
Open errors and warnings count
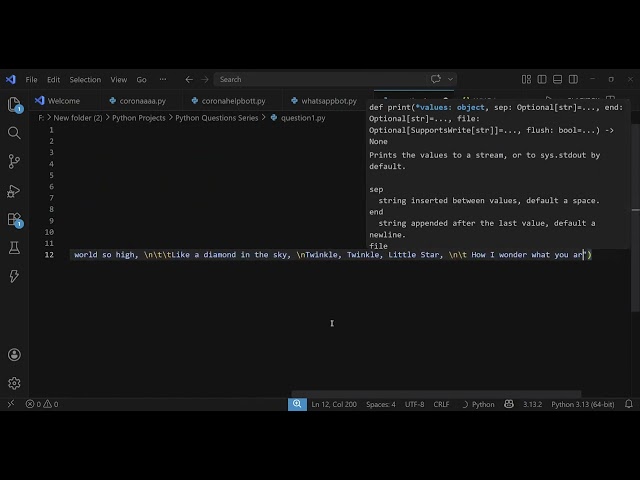42,404
